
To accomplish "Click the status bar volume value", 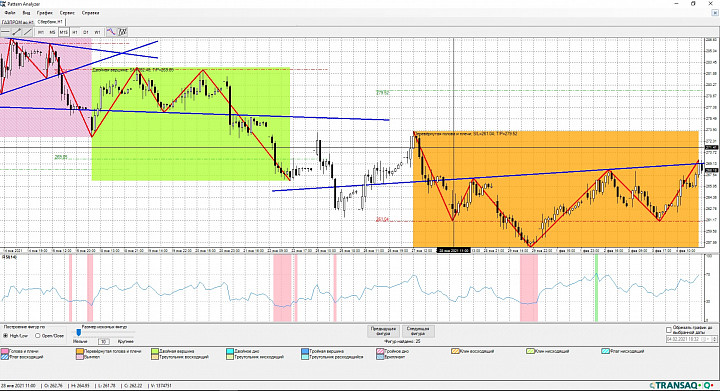I will 160,386.
